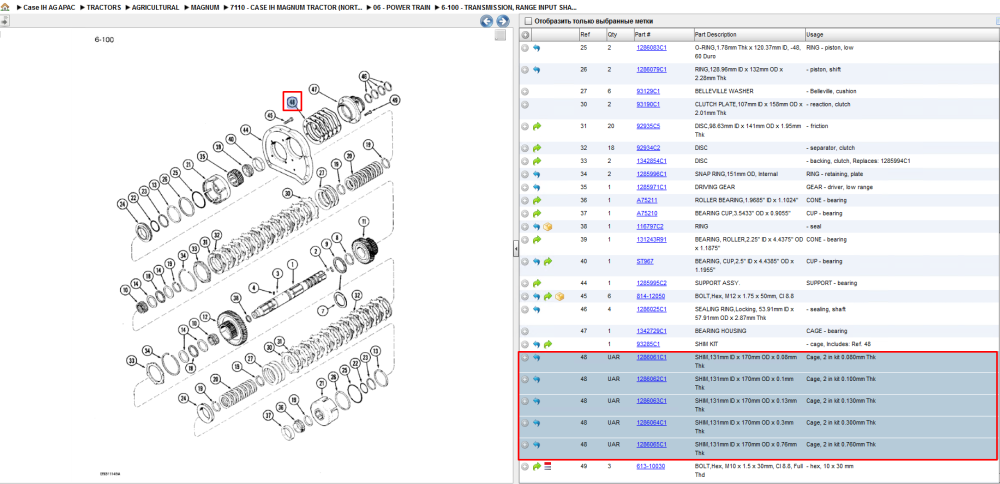Click blue arrow icon on O-RING row
This screenshot has width=1000, height=484.
click(x=536, y=48)
